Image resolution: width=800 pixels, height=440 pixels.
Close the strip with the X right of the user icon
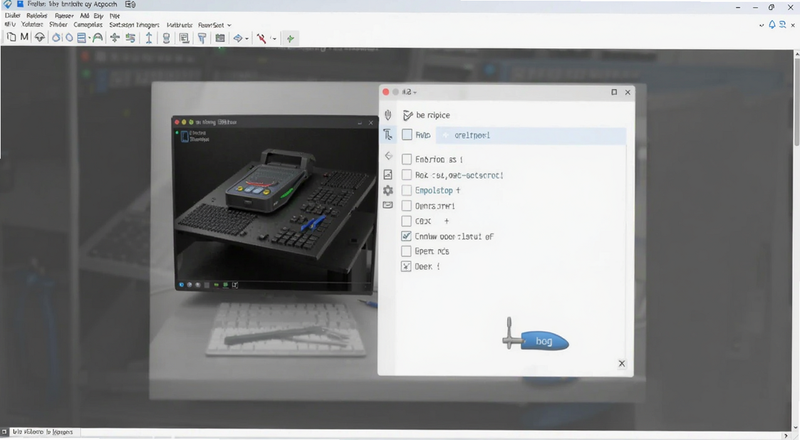(x=791, y=25)
